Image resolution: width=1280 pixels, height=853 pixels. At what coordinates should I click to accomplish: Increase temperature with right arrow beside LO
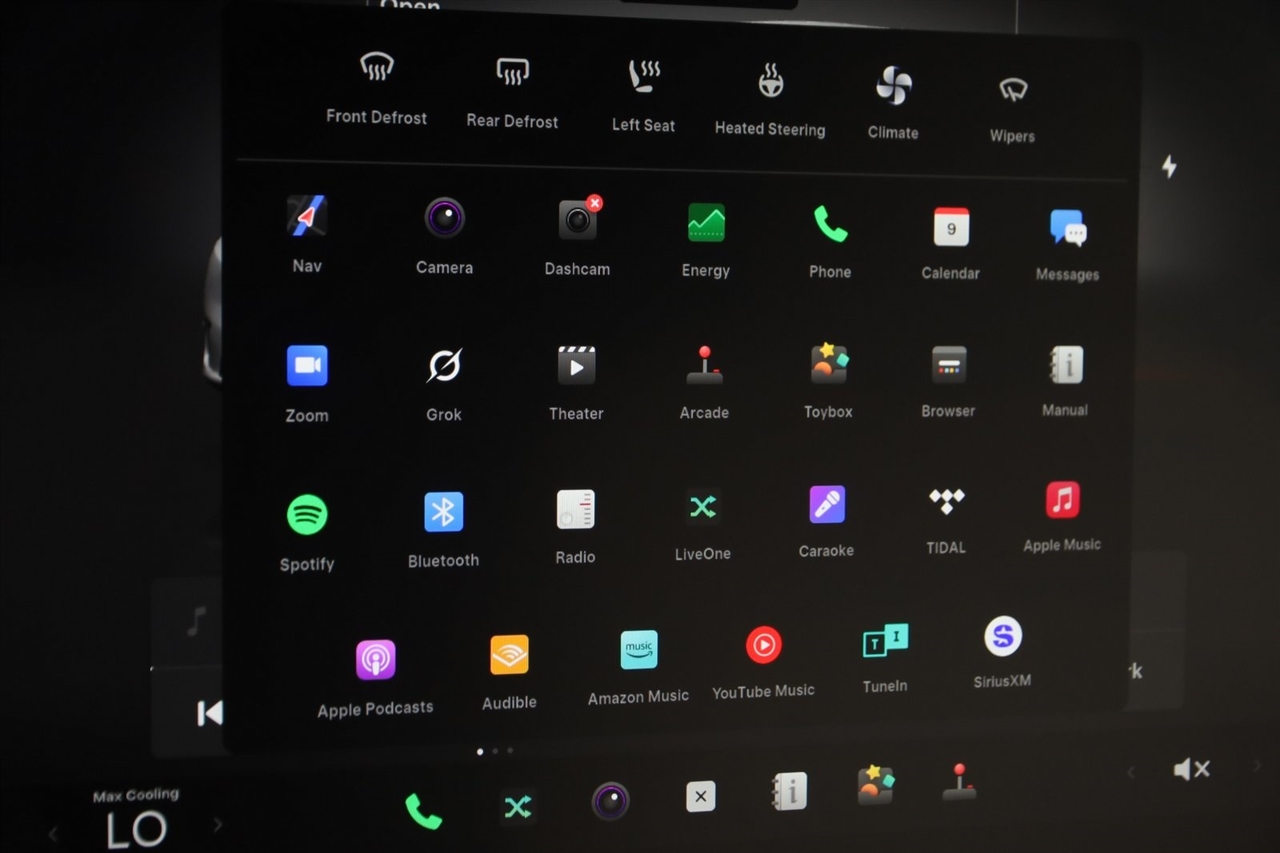pos(217,825)
